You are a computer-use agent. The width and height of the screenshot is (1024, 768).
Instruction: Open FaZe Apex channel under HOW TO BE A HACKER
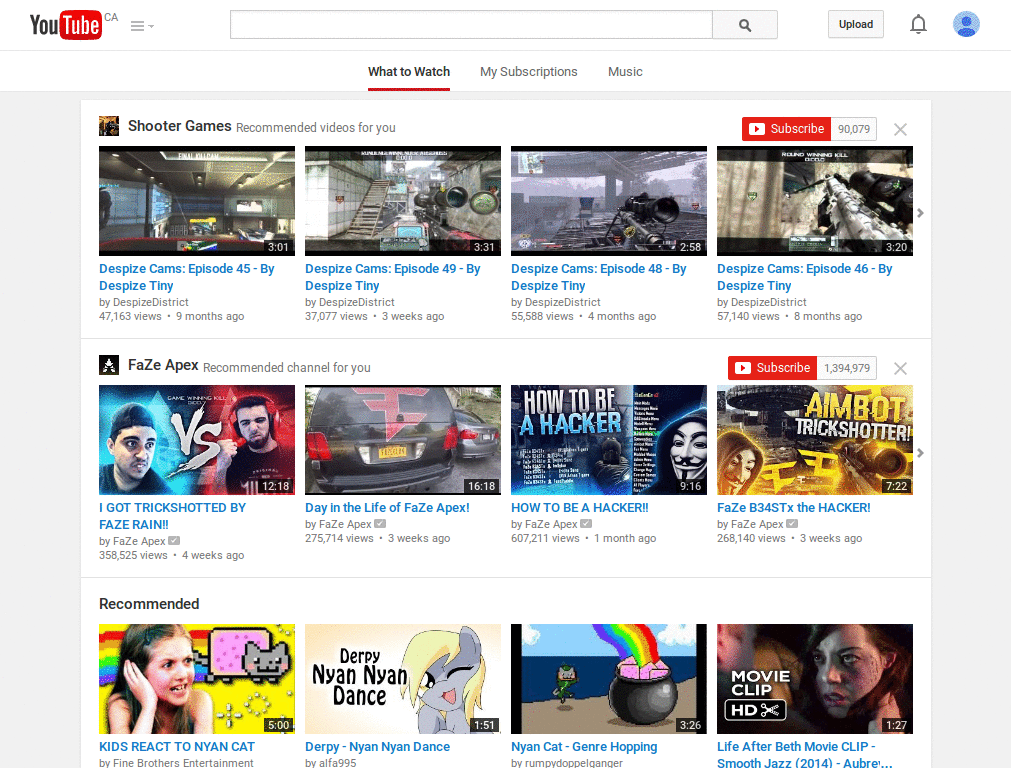pyautogui.click(x=551, y=524)
